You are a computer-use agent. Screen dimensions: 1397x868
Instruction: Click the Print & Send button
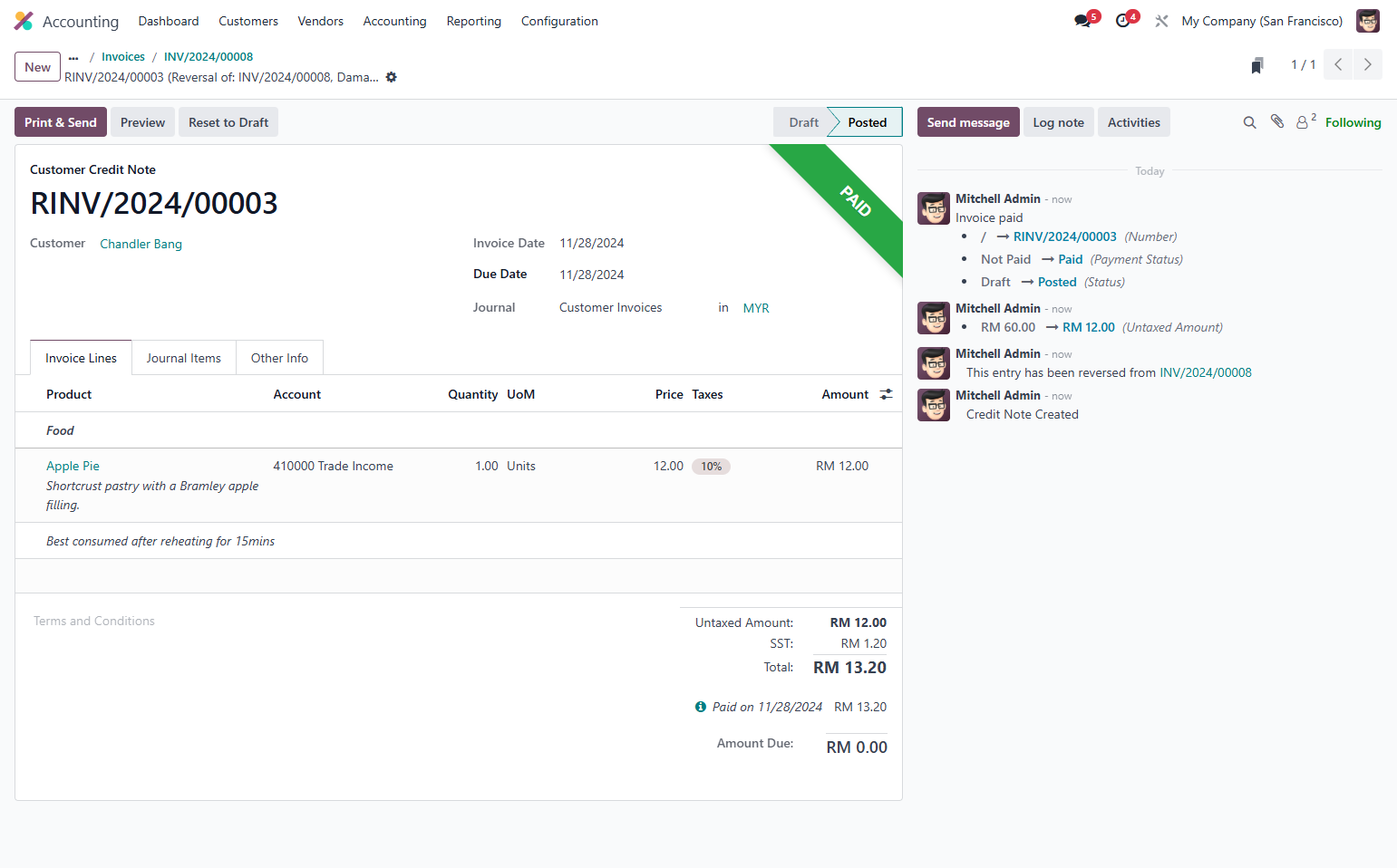61,122
